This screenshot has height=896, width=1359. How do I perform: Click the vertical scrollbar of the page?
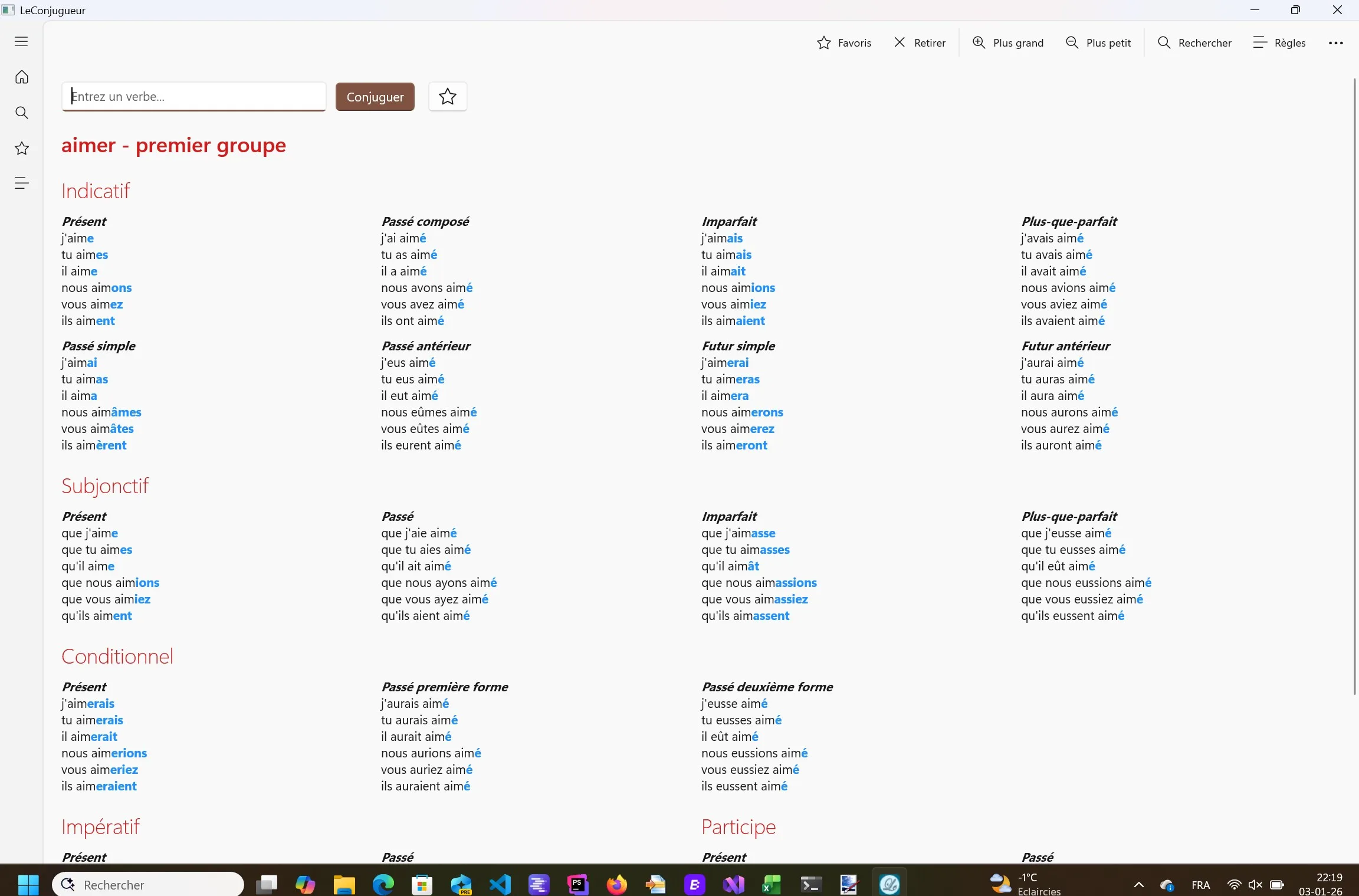point(1354,386)
